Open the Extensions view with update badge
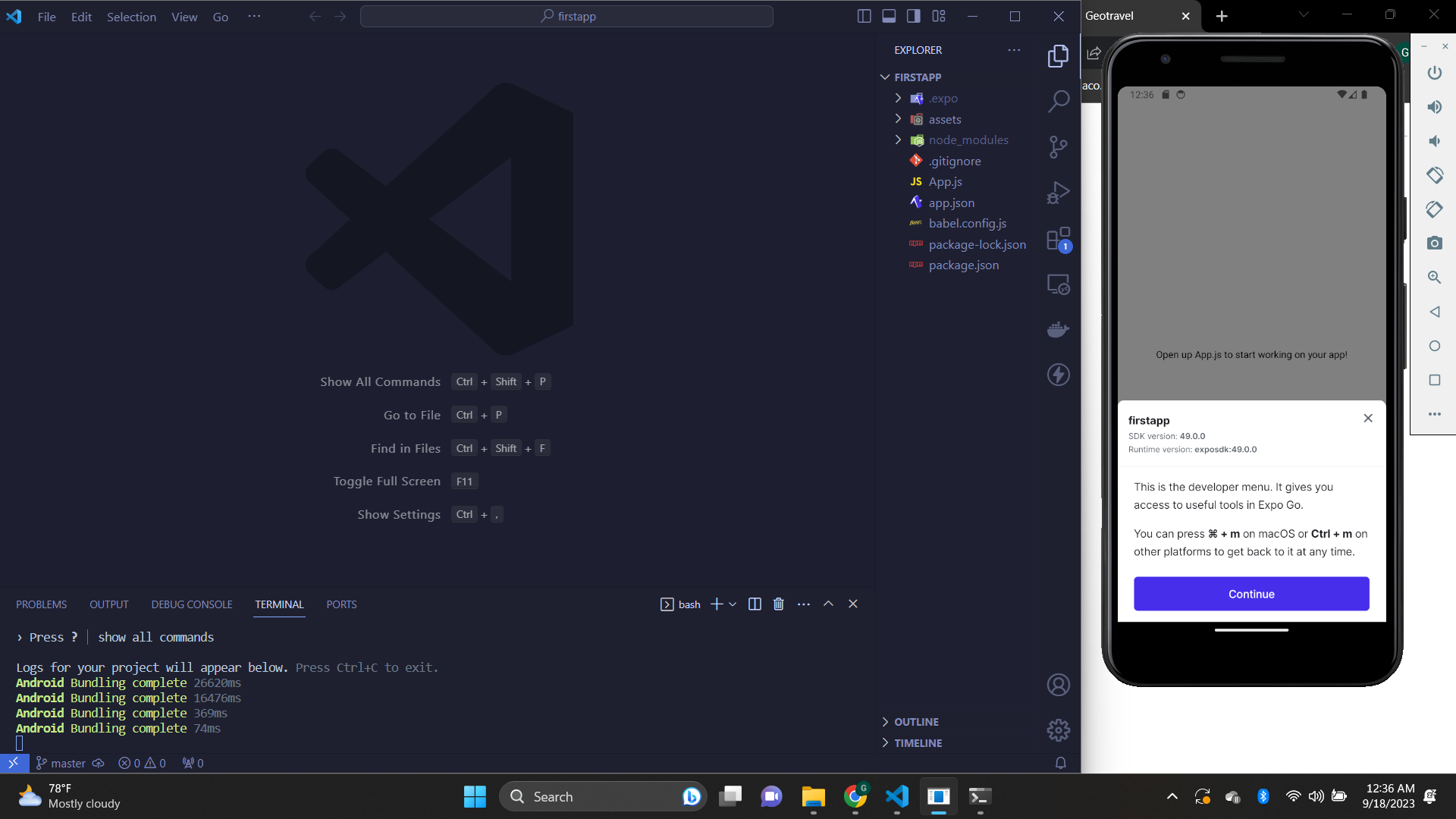Image resolution: width=1456 pixels, height=819 pixels. point(1058,240)
